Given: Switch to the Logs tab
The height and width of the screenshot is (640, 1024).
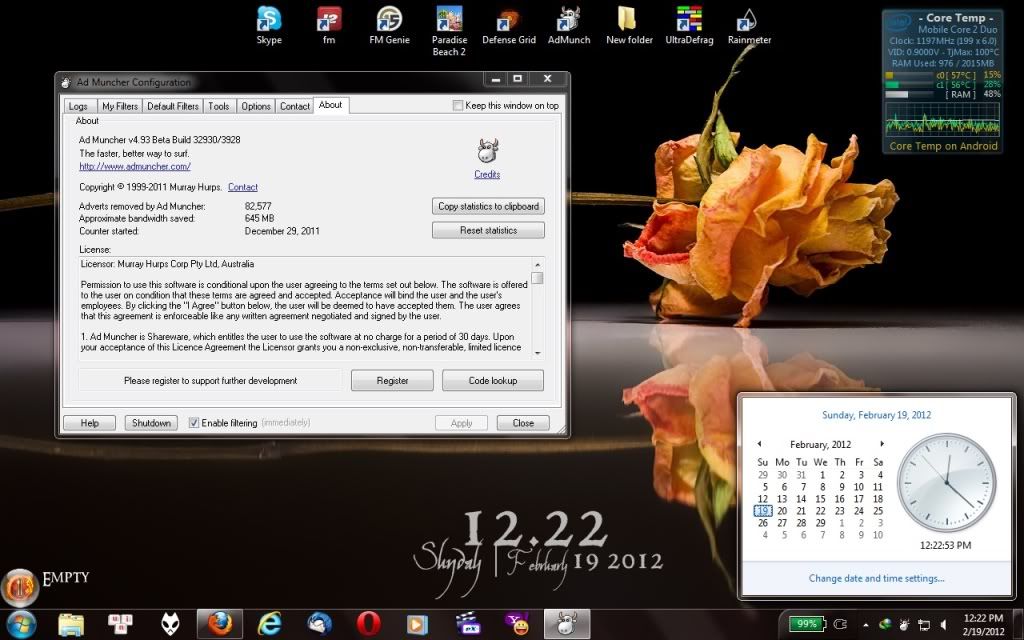Looking at the screenshot, I should coord(78,106).
